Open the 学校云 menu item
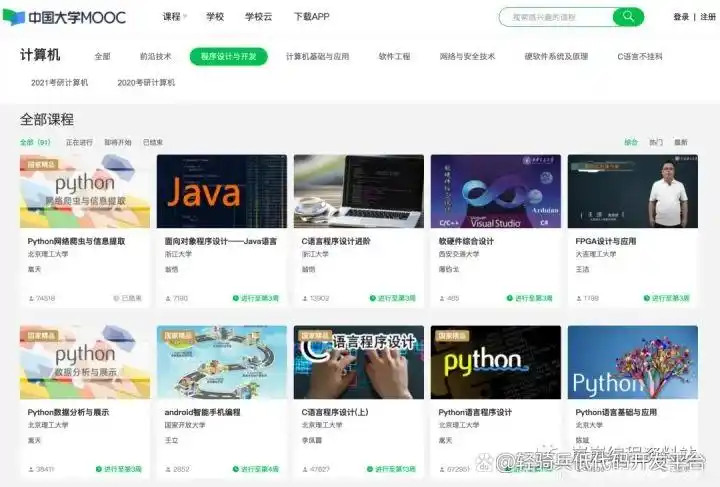Image resolution: width=720 pixels, height=487 pixels. click(x=257, y=17)
